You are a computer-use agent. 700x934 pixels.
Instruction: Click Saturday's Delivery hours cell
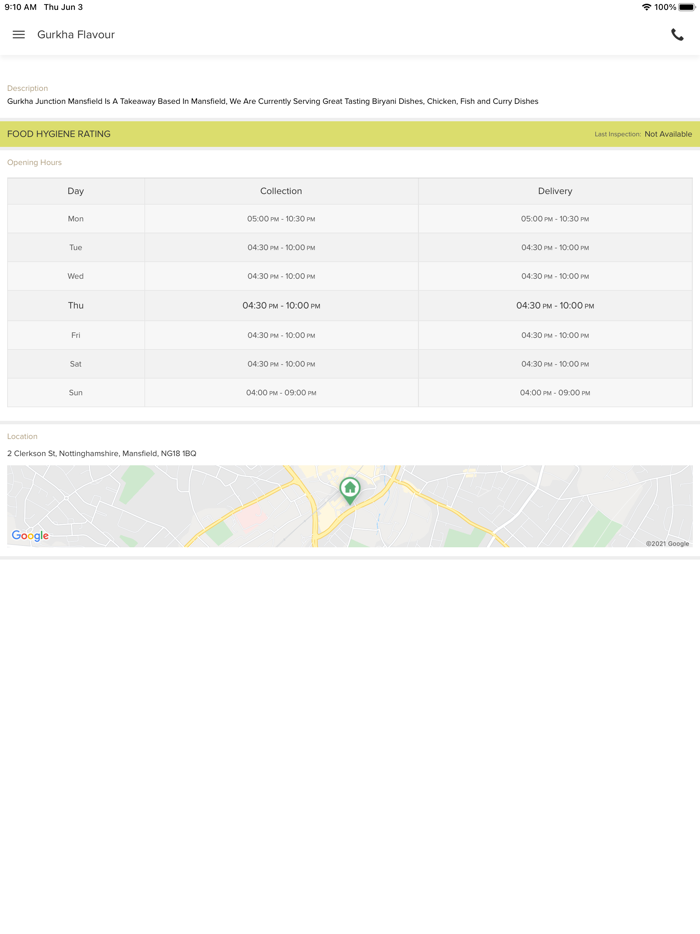point(555,364)
